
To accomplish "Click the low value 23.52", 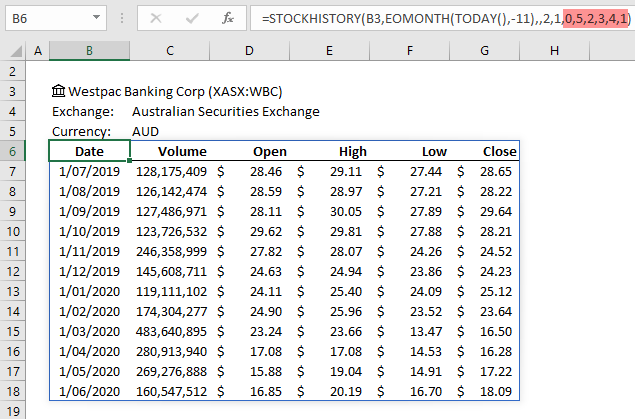I will coord(426,311).
